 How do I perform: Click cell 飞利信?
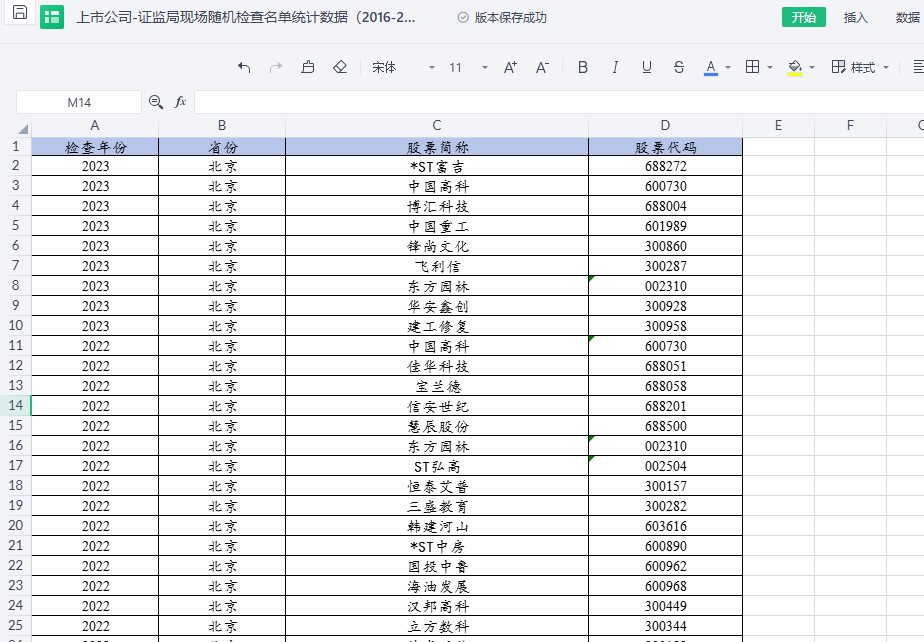tap(437, 266)
